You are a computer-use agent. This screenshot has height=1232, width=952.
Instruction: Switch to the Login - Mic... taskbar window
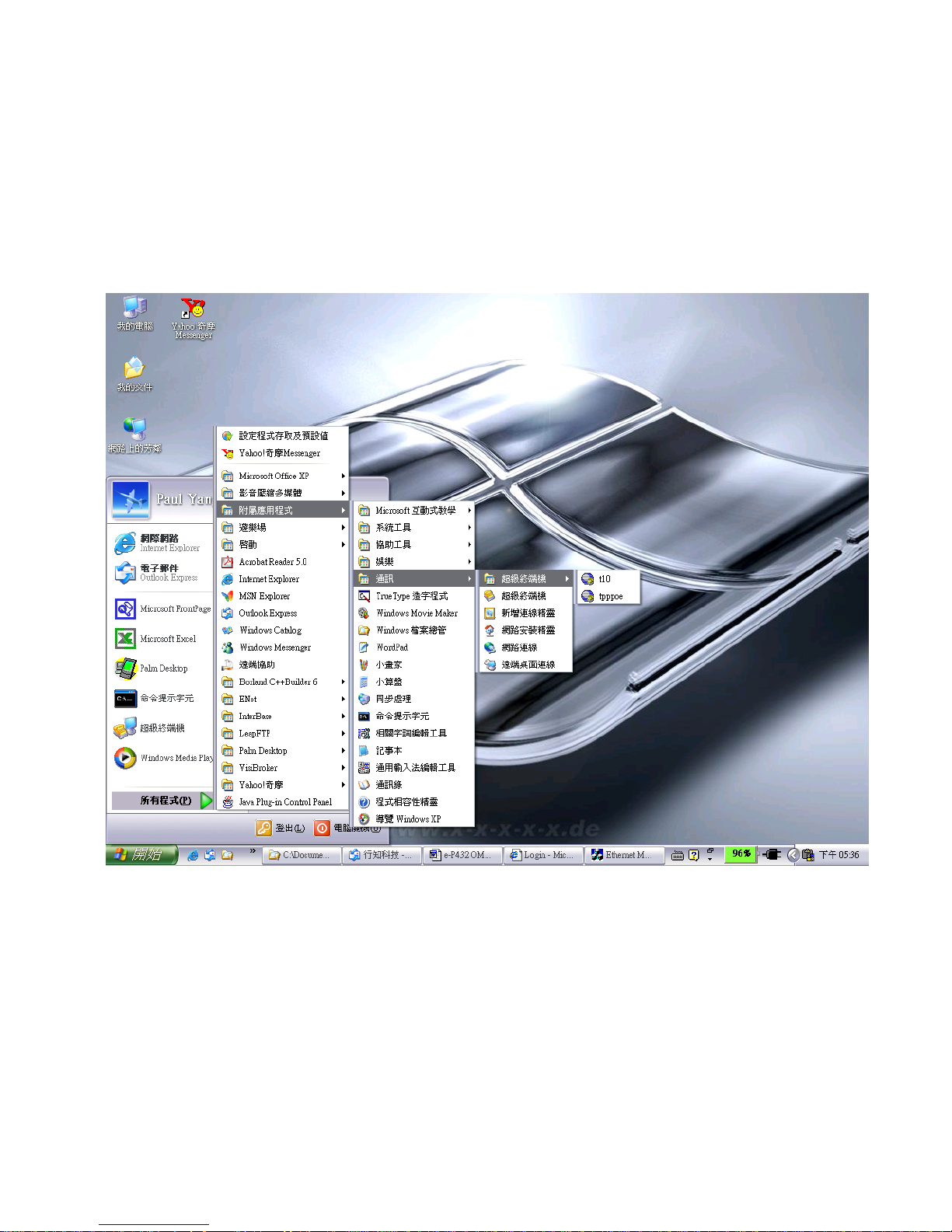[x=543, y=855]
